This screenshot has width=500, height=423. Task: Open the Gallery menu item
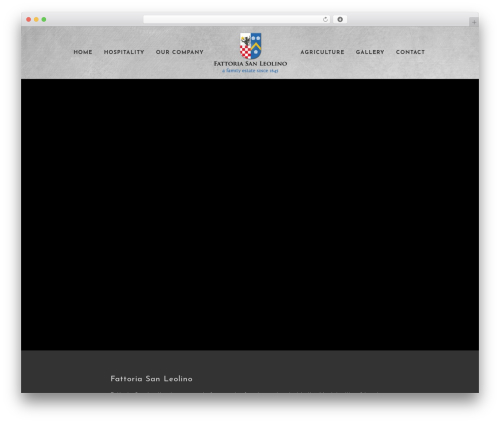coord(370,52)
